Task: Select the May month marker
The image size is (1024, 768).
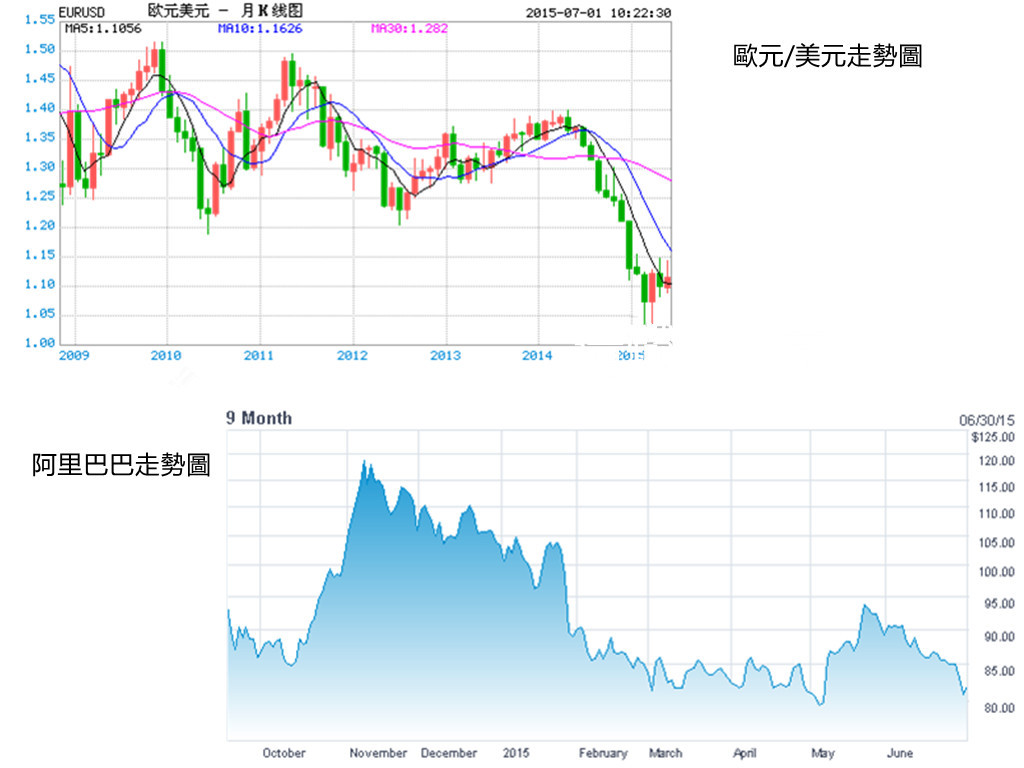Action: (x=823, y=753)
